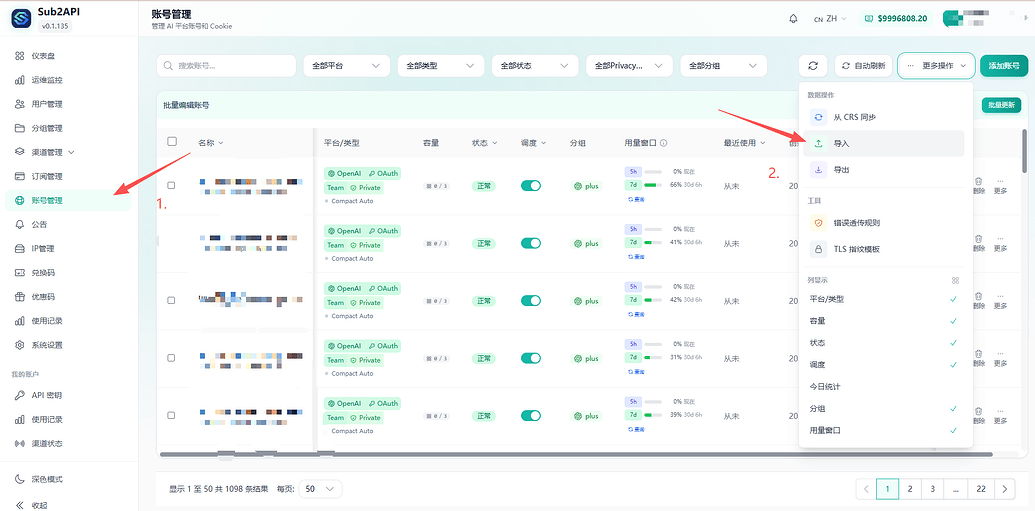This screenshot has height=511, width=1035.
Task: Expand the 渠道管理 sidebar group
Action: click(69, 153)
